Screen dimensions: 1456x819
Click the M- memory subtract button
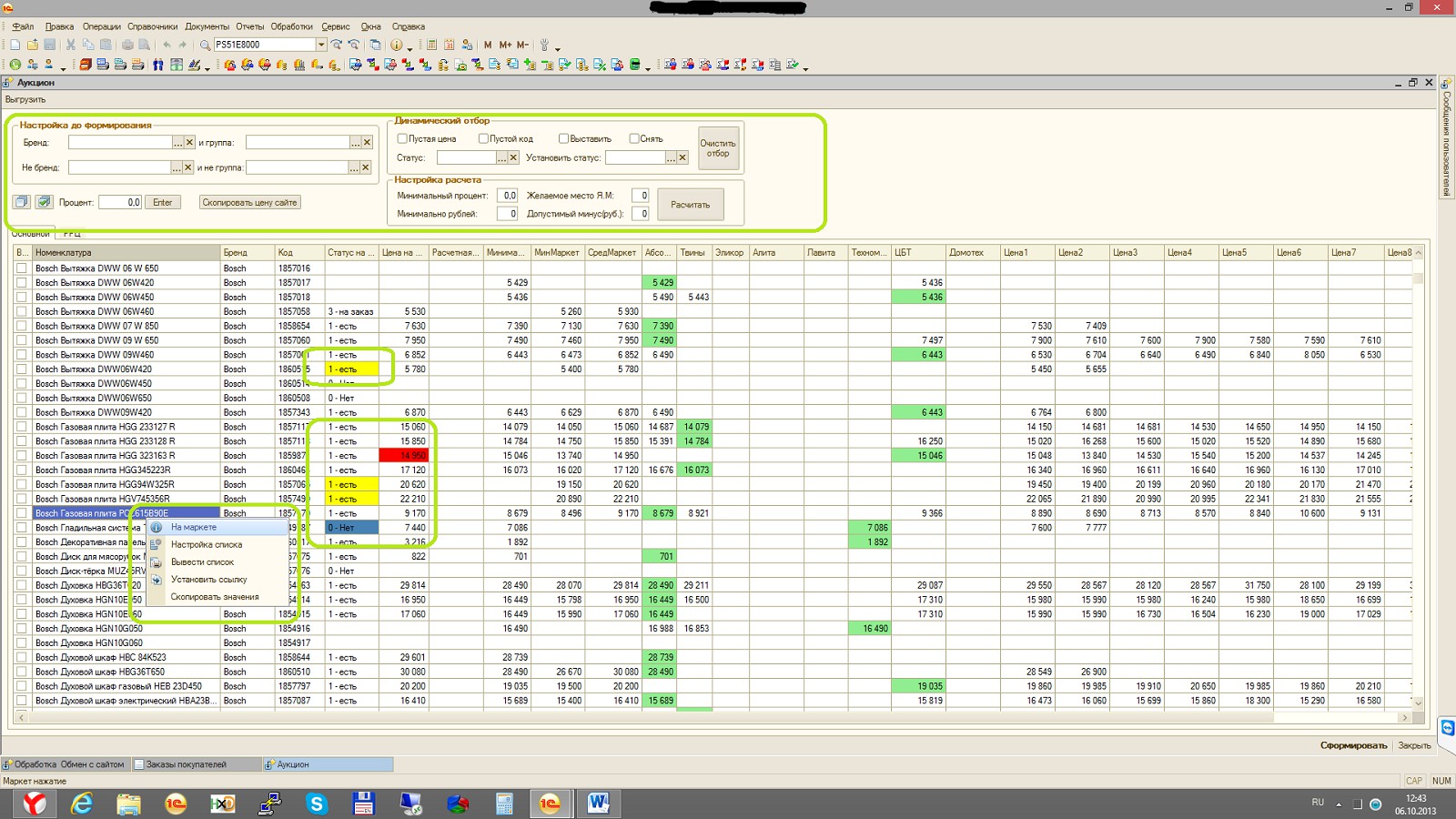[x=522, y=45]
